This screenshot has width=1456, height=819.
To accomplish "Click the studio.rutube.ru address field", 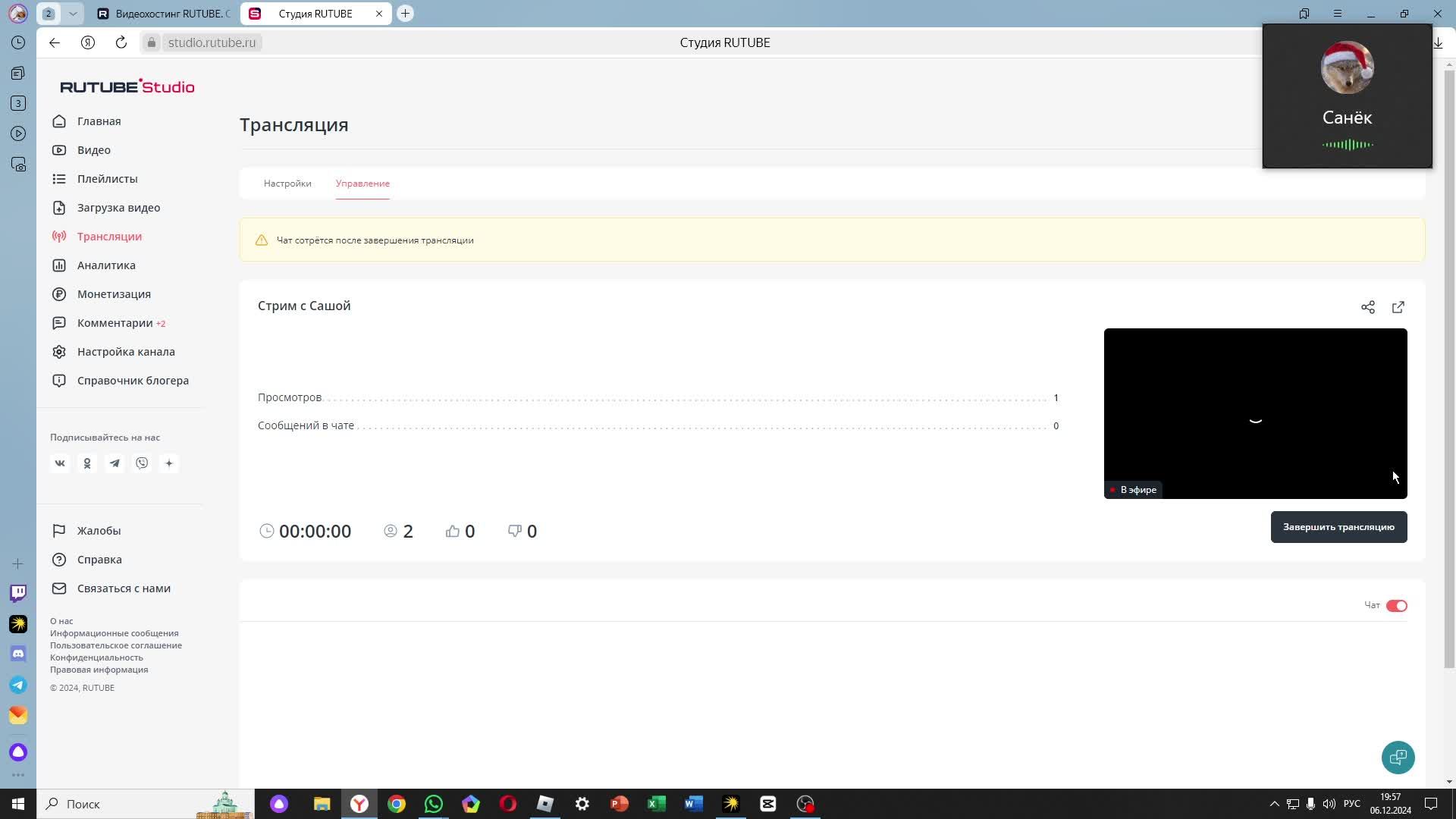I will (212, 42).
